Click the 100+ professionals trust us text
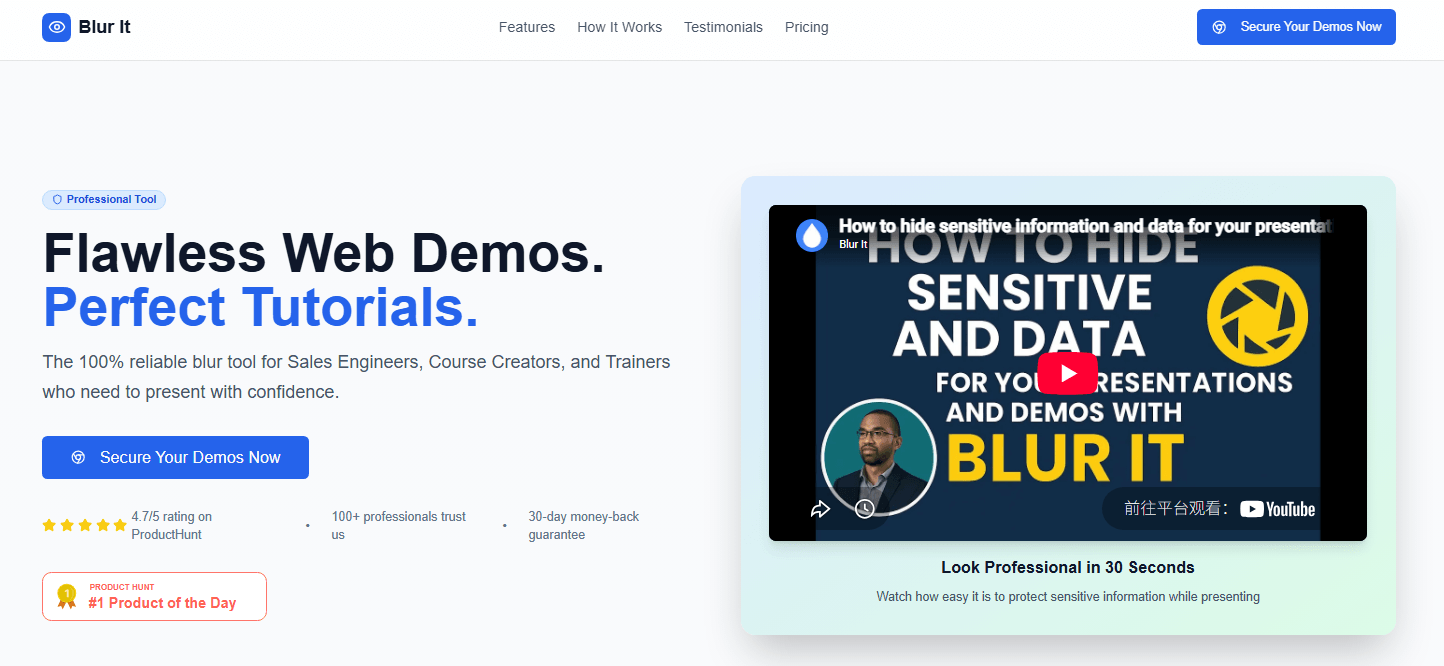This screenshot has height=666, width=1444. coord(399,526)
